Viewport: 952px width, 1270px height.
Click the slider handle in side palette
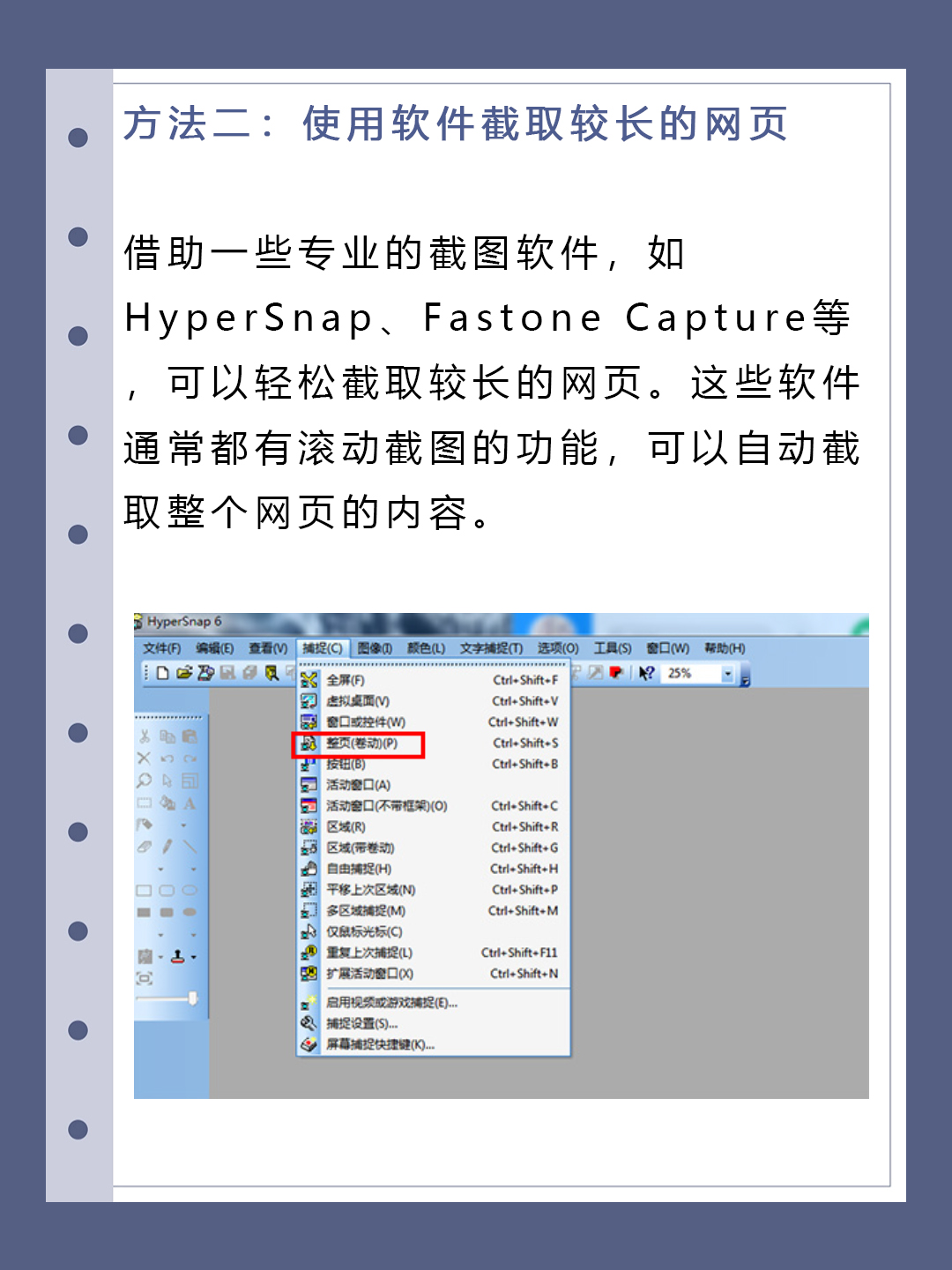(x=192, y=998)
